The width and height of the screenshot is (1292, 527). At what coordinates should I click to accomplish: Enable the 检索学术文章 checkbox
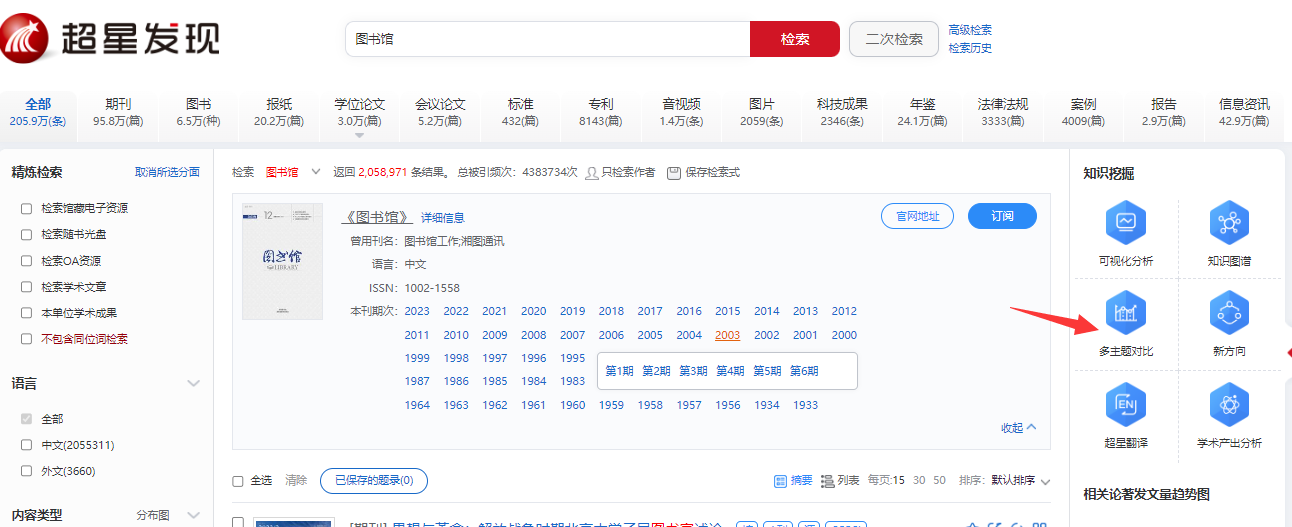coord(27,287)
